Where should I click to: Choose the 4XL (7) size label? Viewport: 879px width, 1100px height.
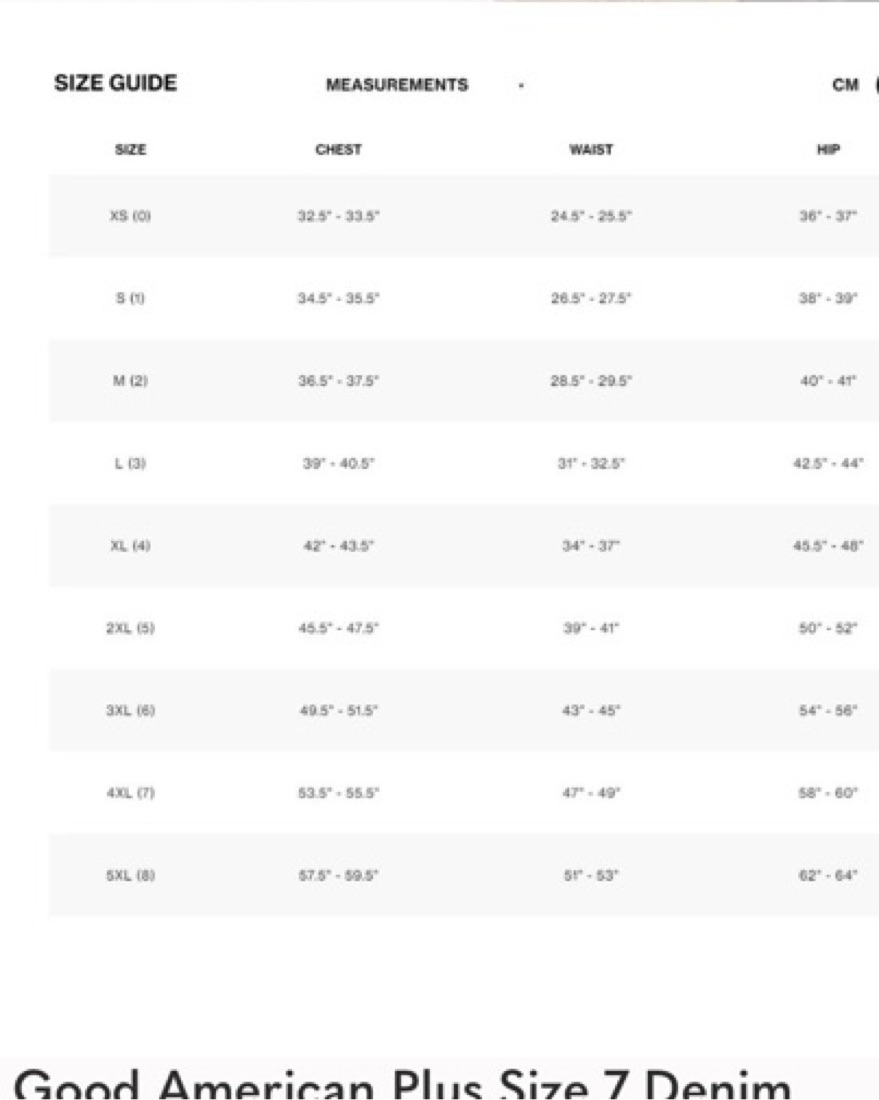point(130,793)
